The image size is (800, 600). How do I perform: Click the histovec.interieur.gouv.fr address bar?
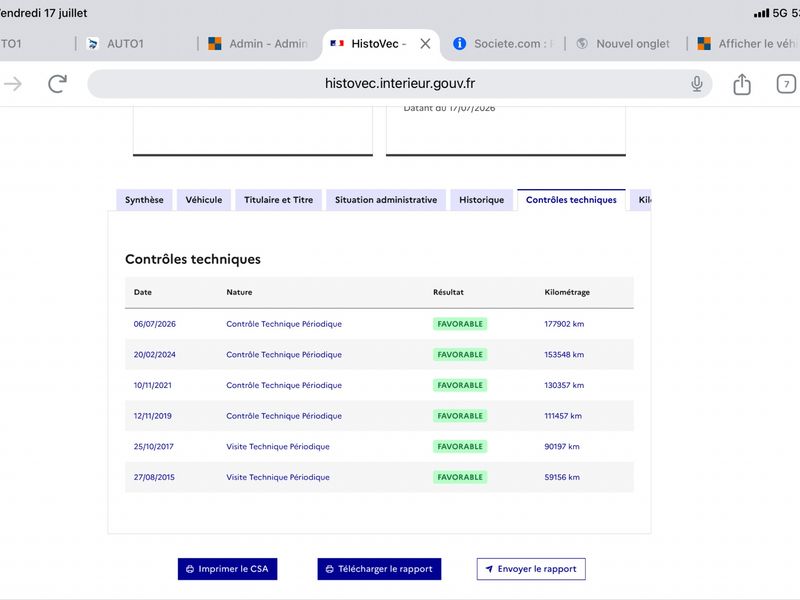[399, 84]
